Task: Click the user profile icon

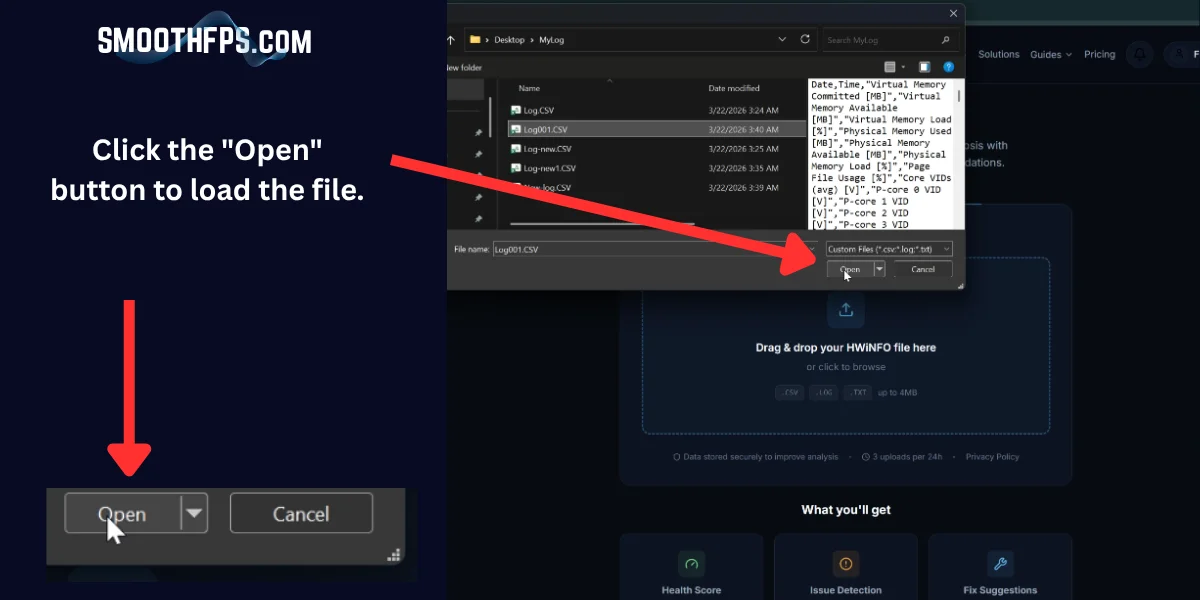Action: click(x=1178, y=54)
